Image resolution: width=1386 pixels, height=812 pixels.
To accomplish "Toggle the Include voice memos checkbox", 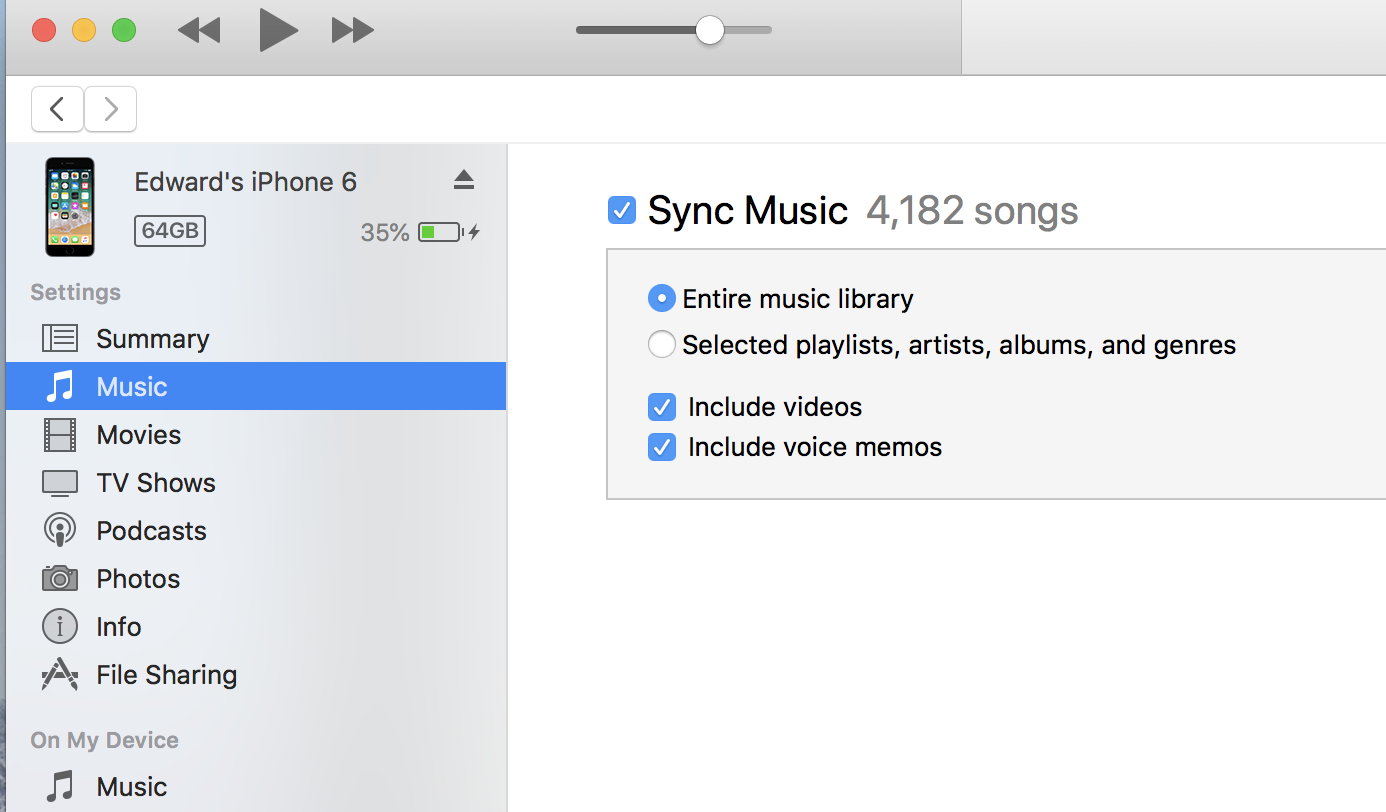I will tap(661, 447).
